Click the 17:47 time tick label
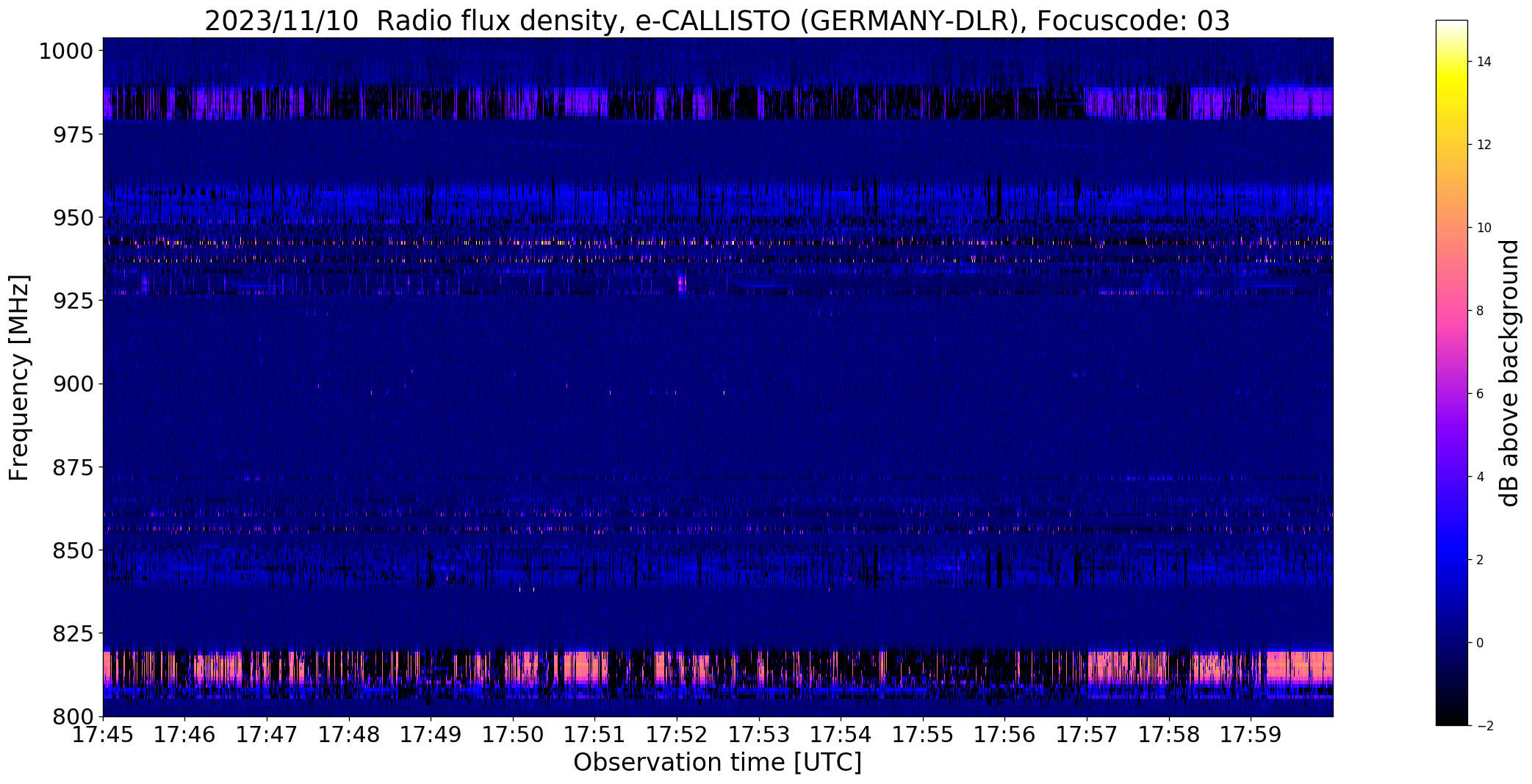 click(x=267, y=735)
